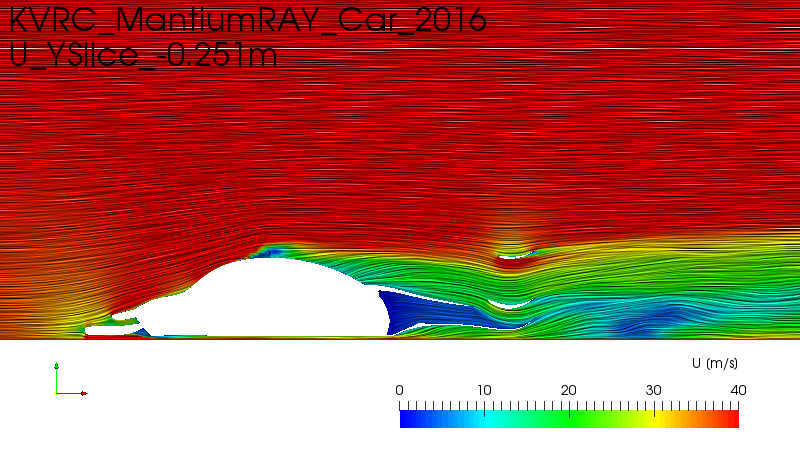
Task: Click the orientation axes widget
Action: 71,379
